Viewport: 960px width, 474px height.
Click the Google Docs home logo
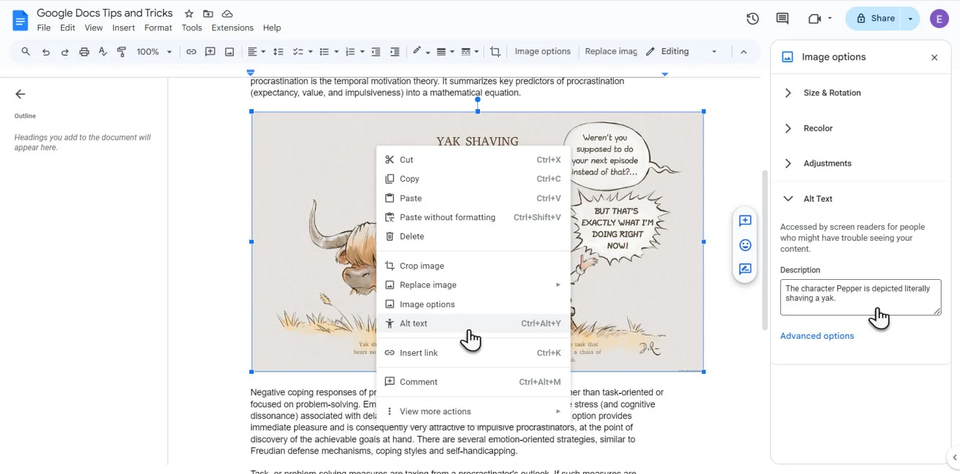20,20
